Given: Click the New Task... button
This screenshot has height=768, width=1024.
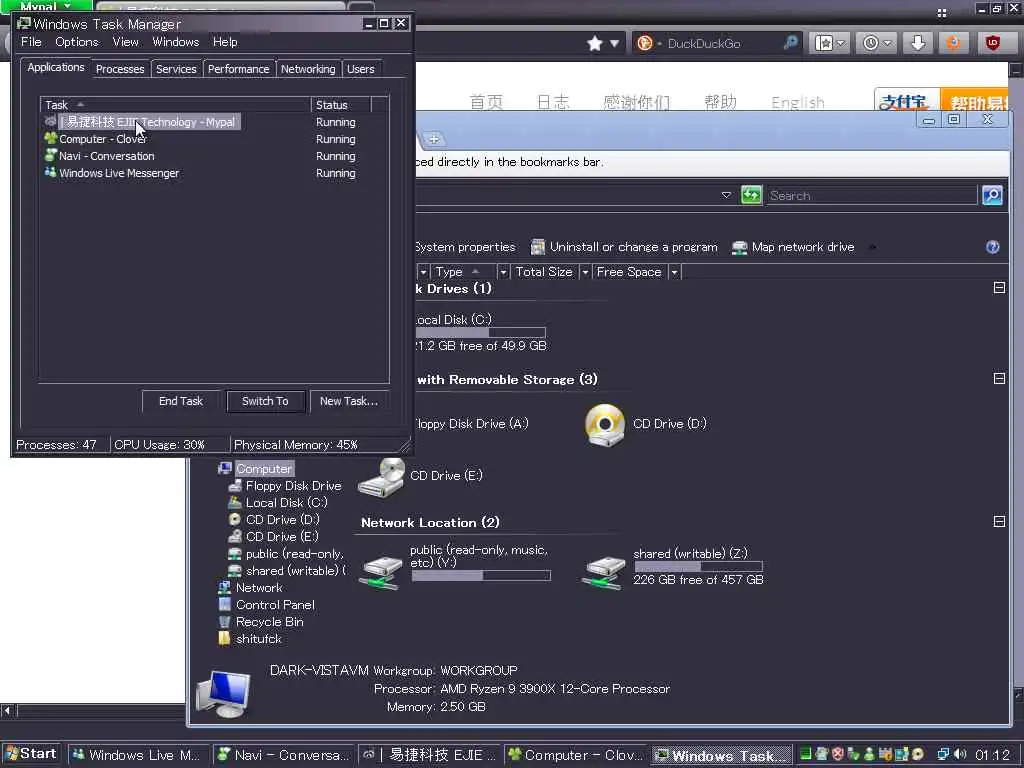Looking at the screenshot, I should click(349, 401).
